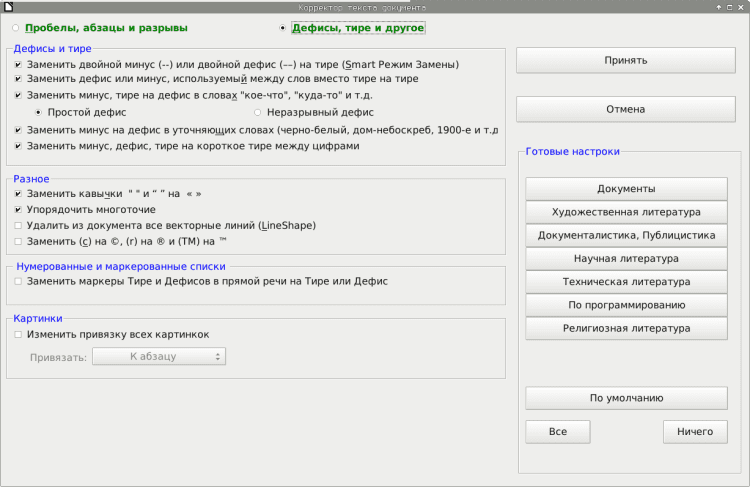This screenshot has height=487, width=750.
Task: Click the "Дефисы и тире" group heading
Action: 52,48
